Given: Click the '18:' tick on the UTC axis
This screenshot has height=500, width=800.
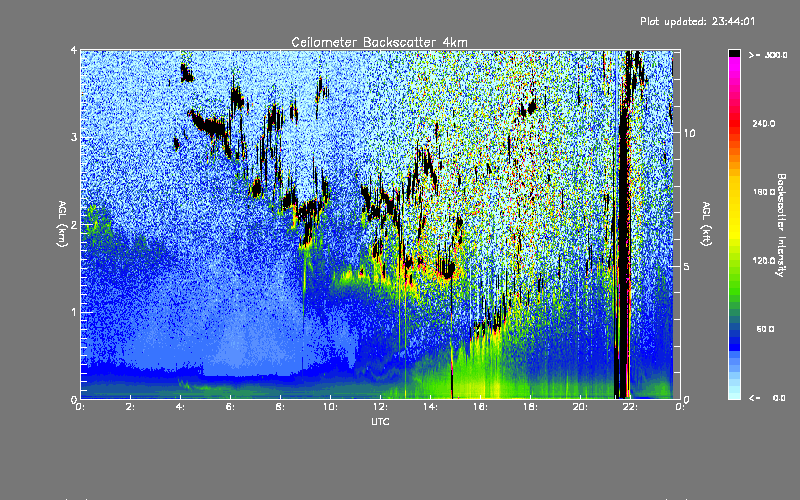Looking at the screenshot, I should 530,407.
